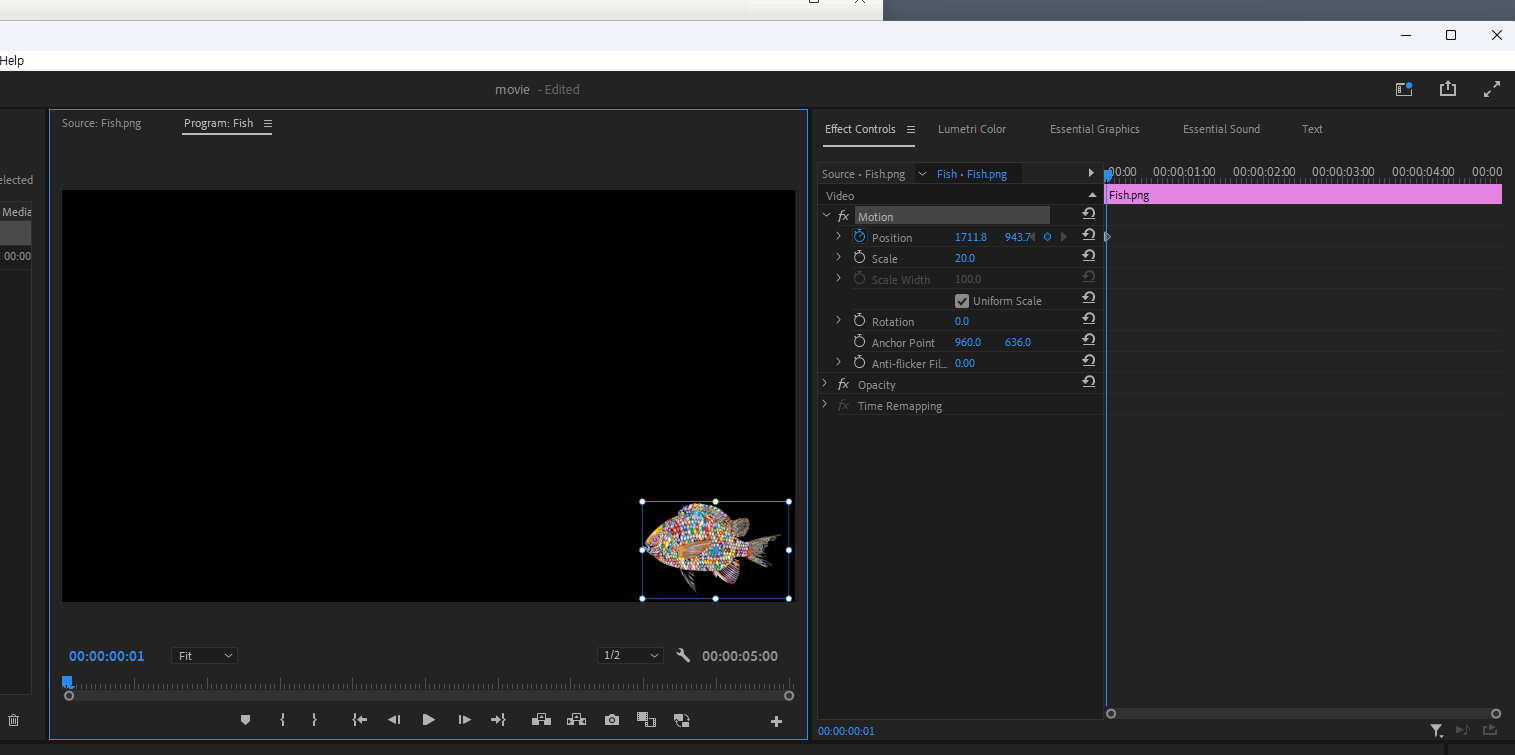Add a marker in Program monitor
The height and width of the screenshot is (755, 1515).
tap(245, 720)
